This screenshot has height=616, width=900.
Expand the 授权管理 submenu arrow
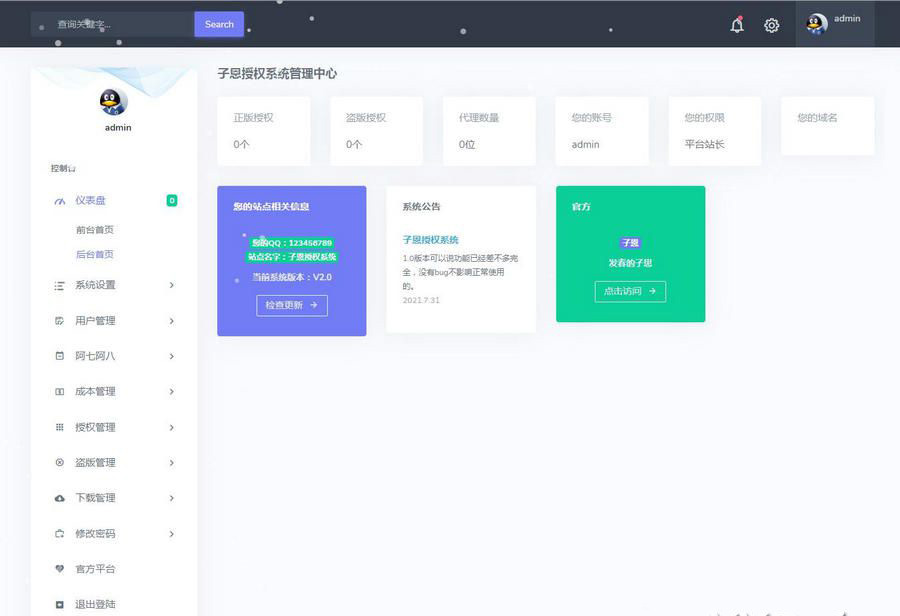point(172,428)
